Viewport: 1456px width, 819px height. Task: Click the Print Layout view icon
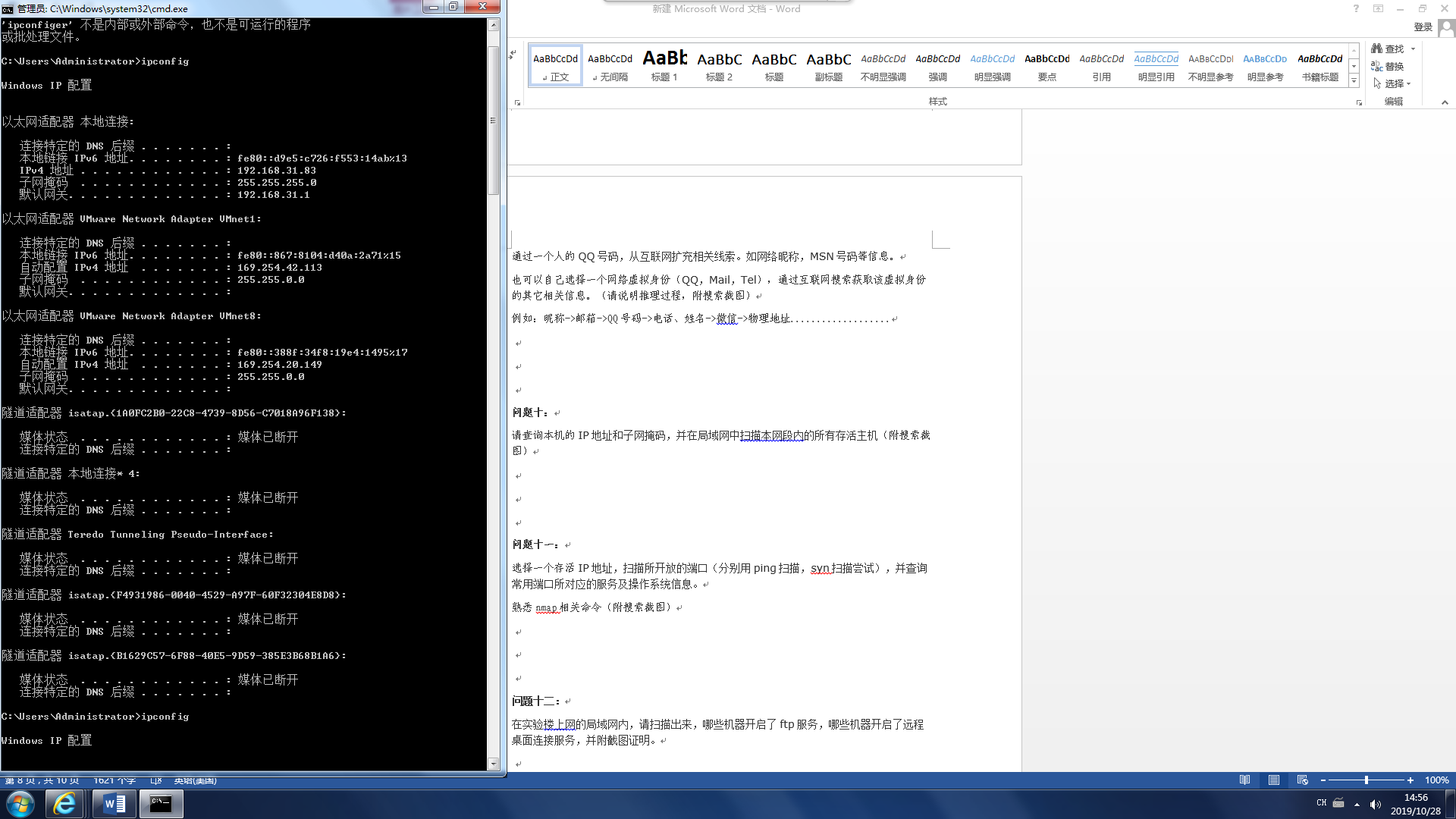click(x=1273, y=780)
